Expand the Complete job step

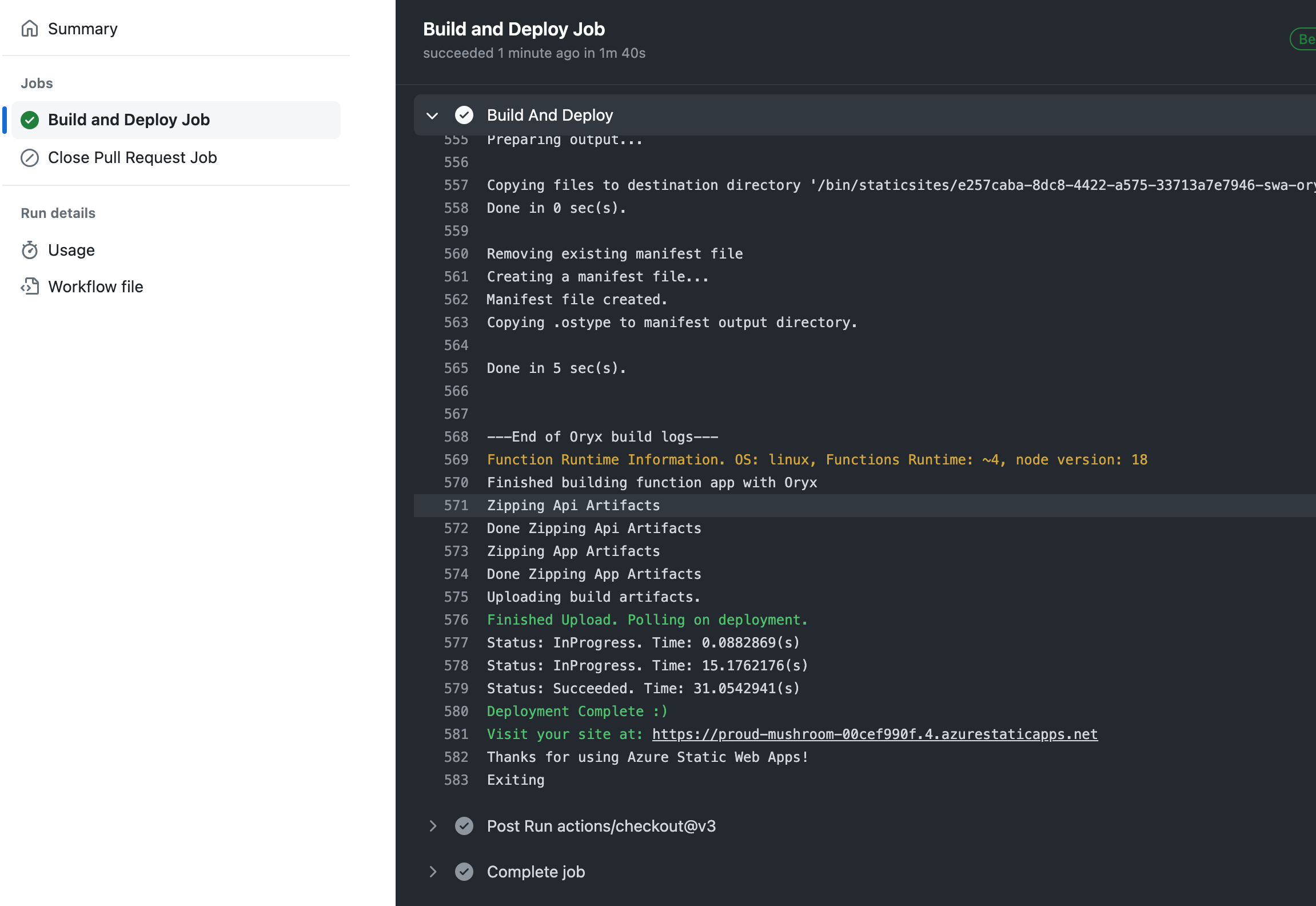pos(432,872)
